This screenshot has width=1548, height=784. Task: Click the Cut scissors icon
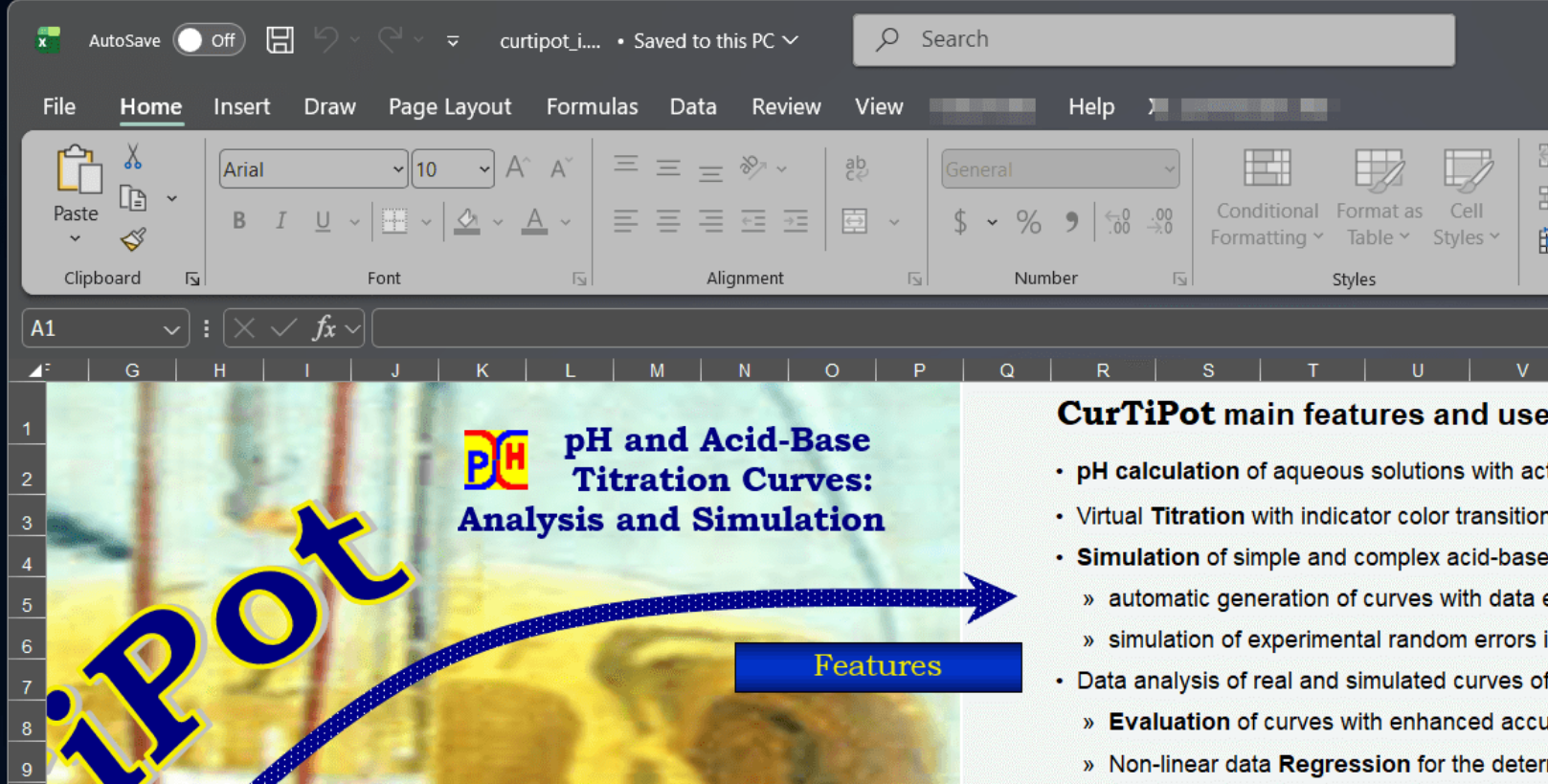133,156
